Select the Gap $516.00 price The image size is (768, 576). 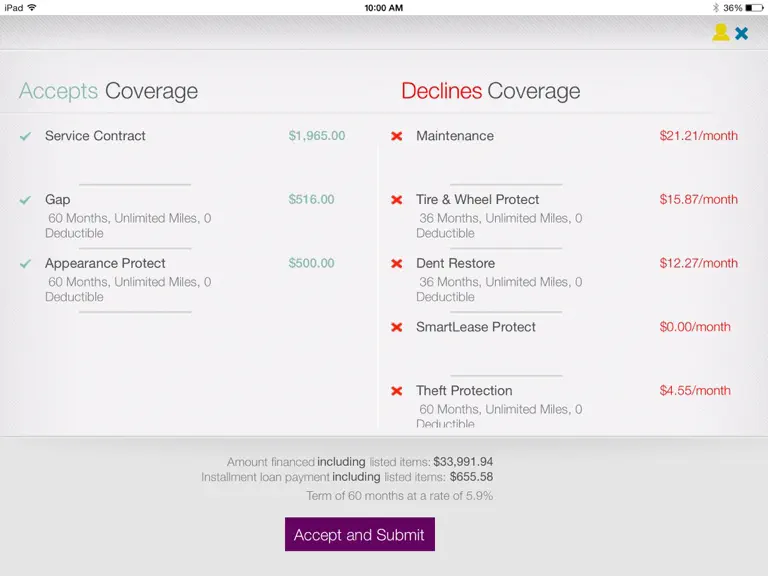[311, 199]
